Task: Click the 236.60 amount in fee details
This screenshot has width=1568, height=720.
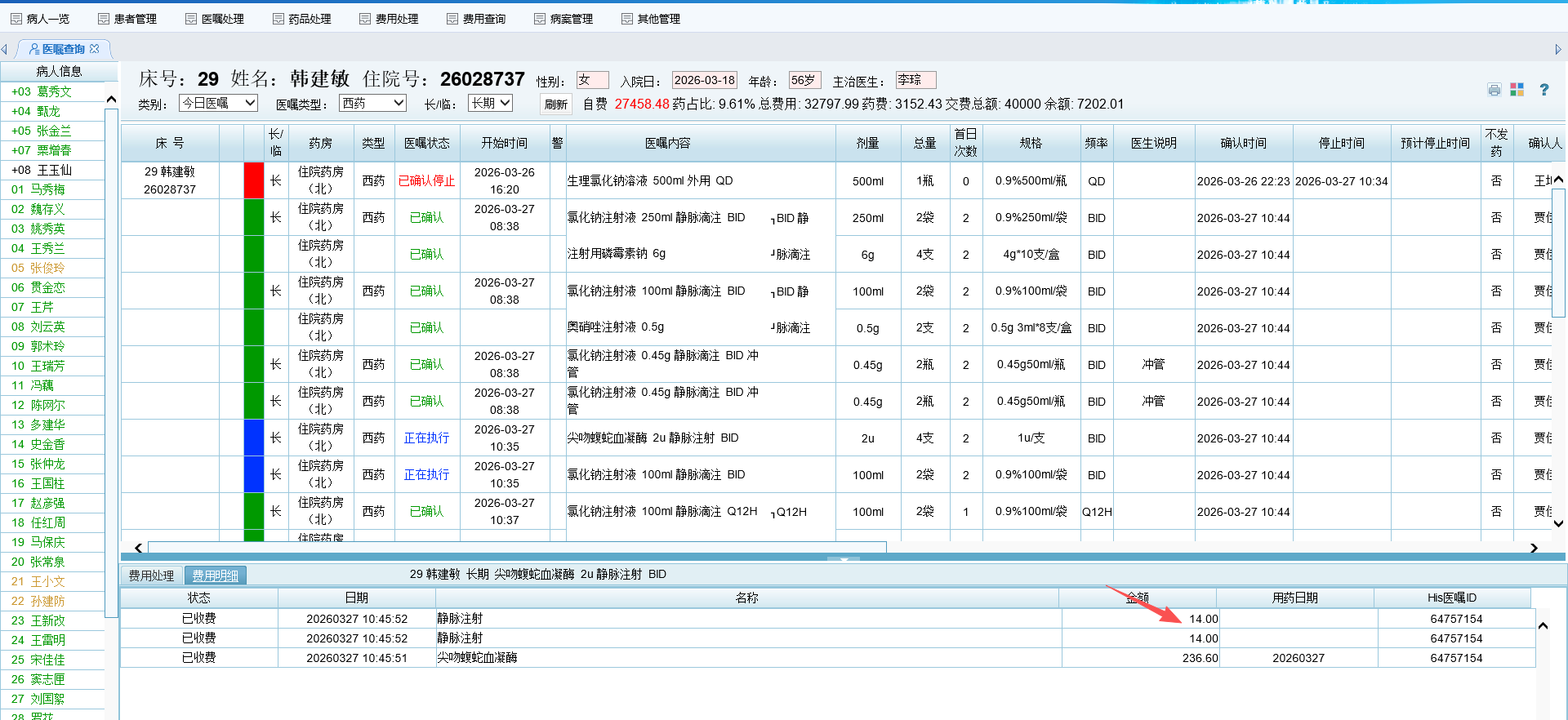Action: tap(1200, 658)
